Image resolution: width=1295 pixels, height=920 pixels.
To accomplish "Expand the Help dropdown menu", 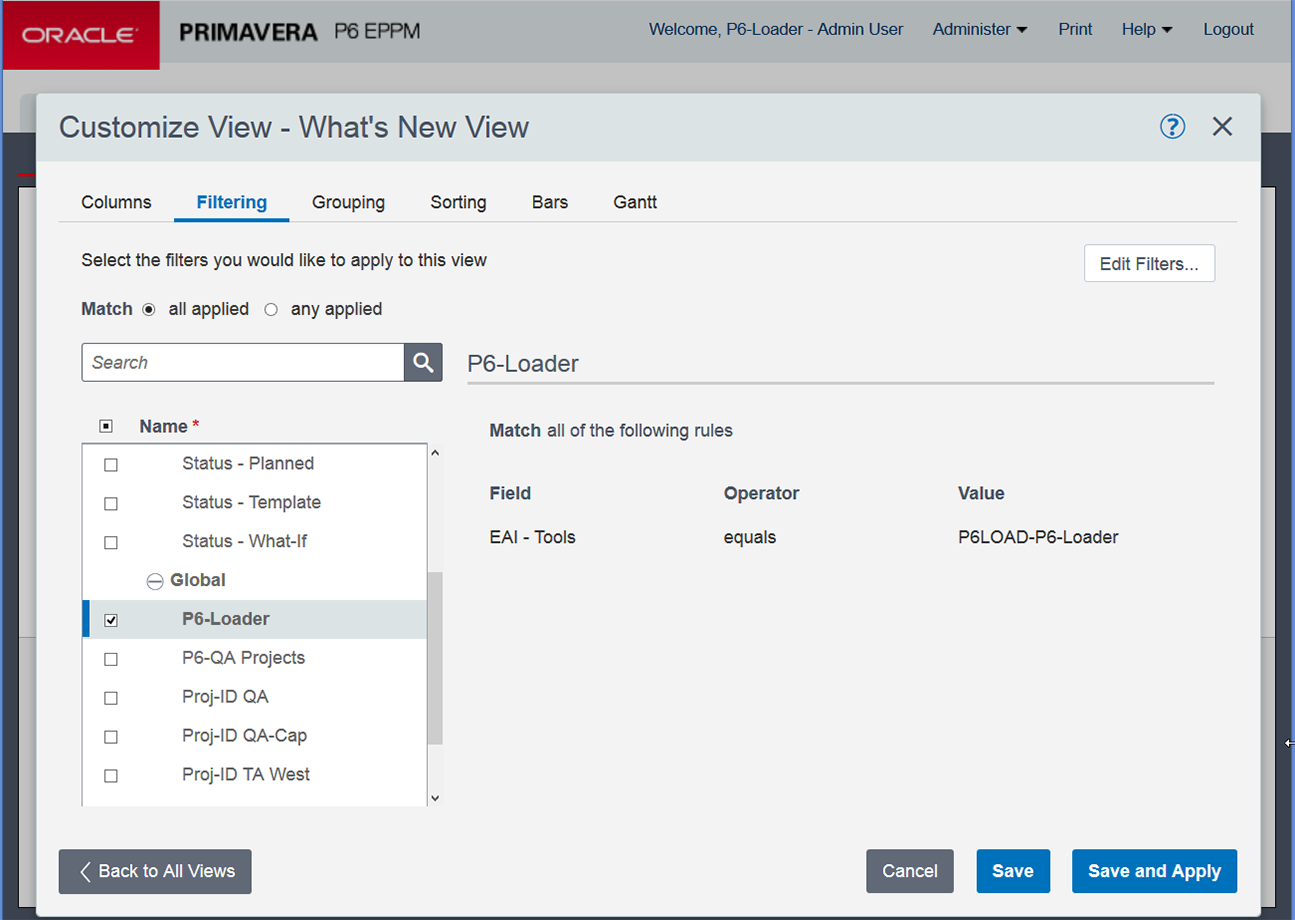I will 1146,30.
